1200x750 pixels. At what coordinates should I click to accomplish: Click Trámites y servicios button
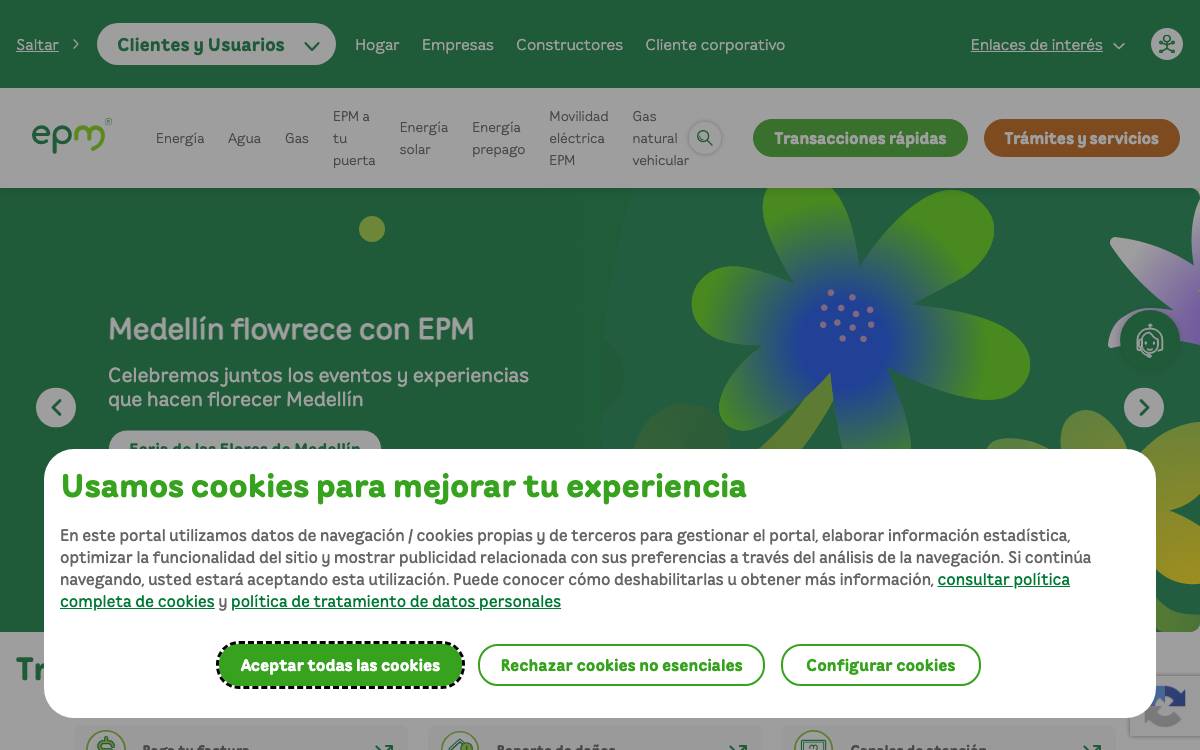pos(1081,138)
